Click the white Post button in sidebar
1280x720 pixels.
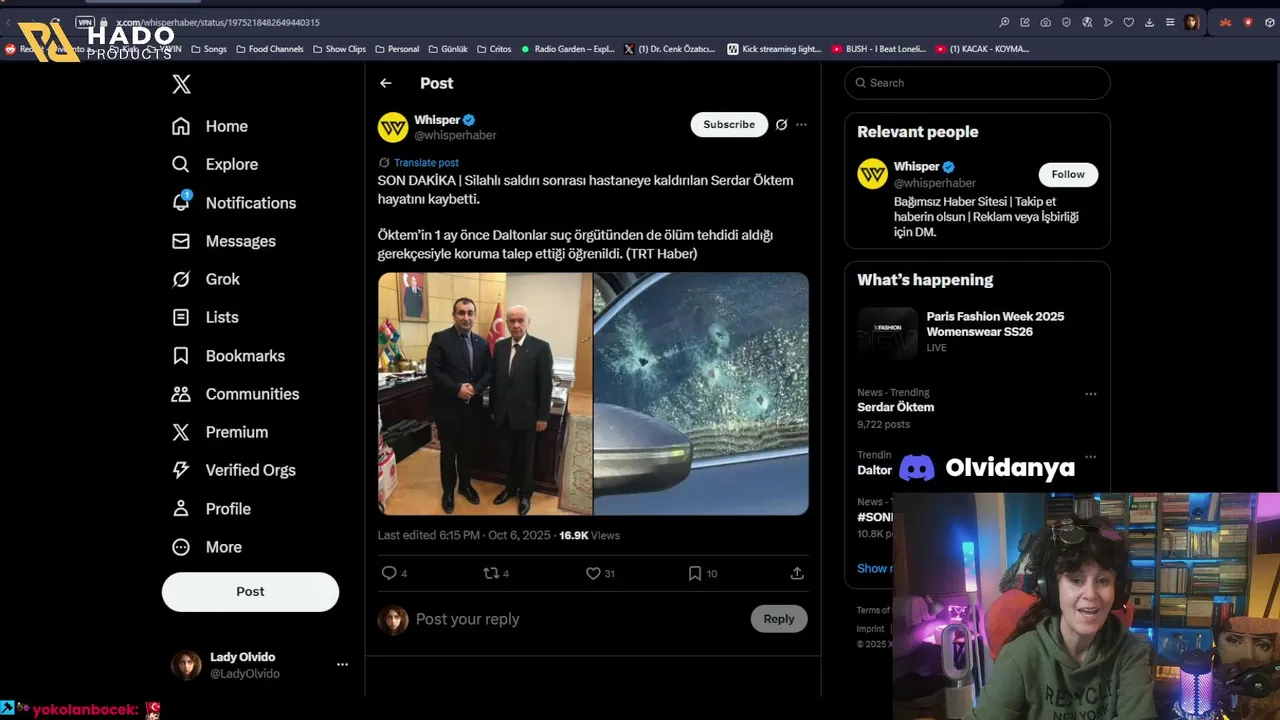pos(250,592)
